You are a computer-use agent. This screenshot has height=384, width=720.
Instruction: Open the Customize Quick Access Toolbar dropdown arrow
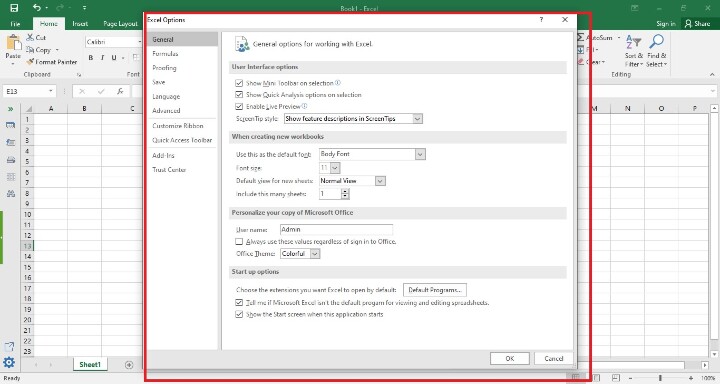click(x=84, y=8)
